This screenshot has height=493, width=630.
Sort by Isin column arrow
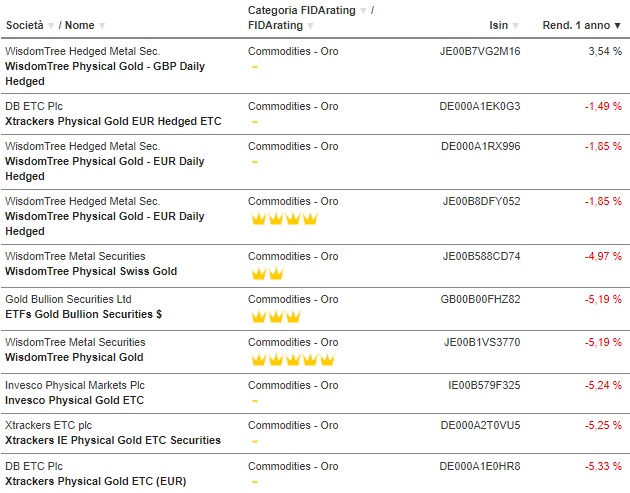click(515, 26)
